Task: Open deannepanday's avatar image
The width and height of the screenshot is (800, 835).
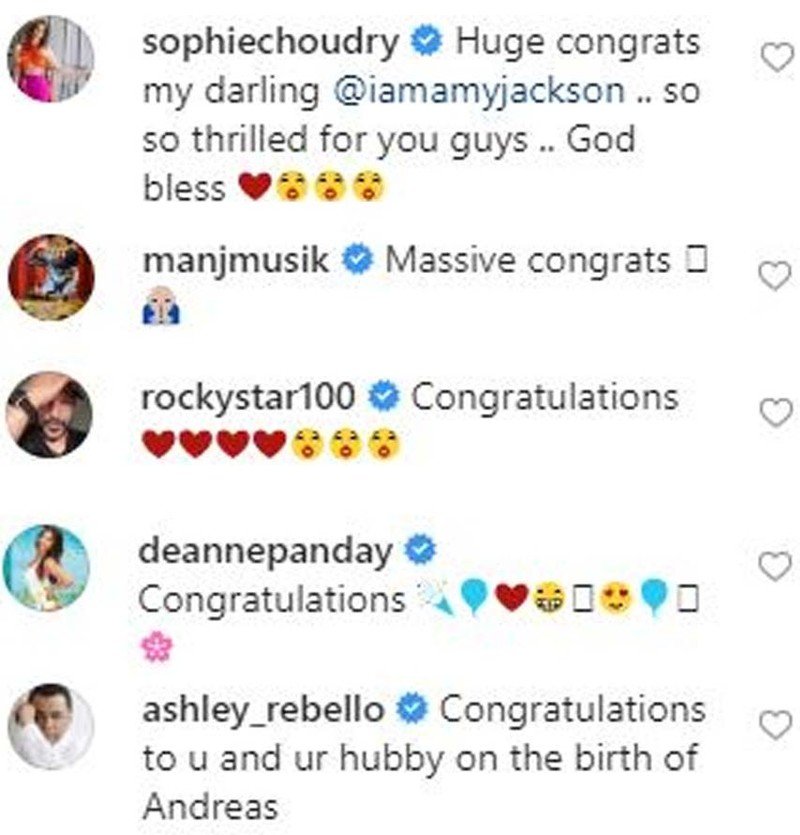Action: coord(50,567)
